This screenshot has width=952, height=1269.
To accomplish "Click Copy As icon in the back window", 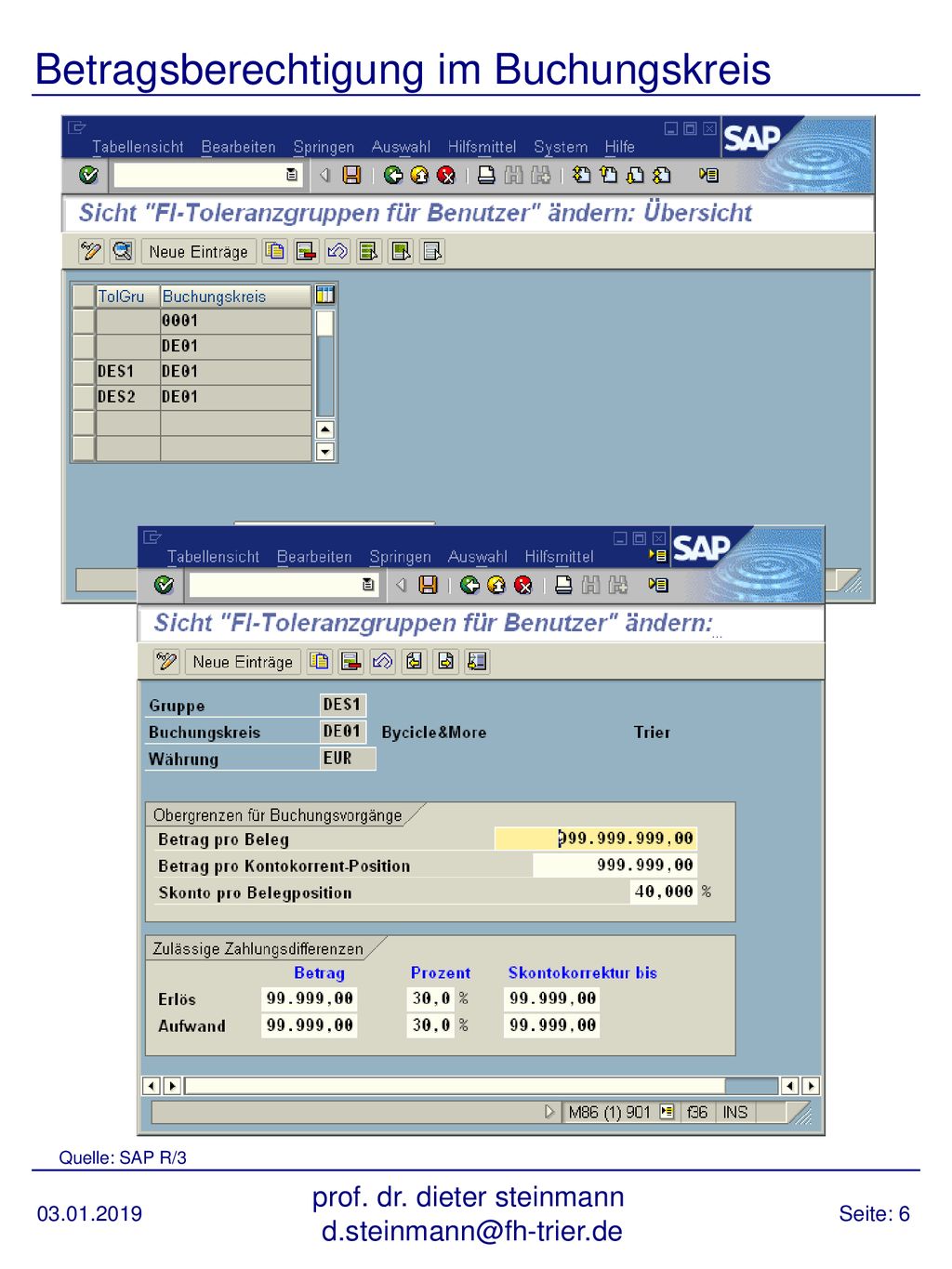I will coord(275,251).
